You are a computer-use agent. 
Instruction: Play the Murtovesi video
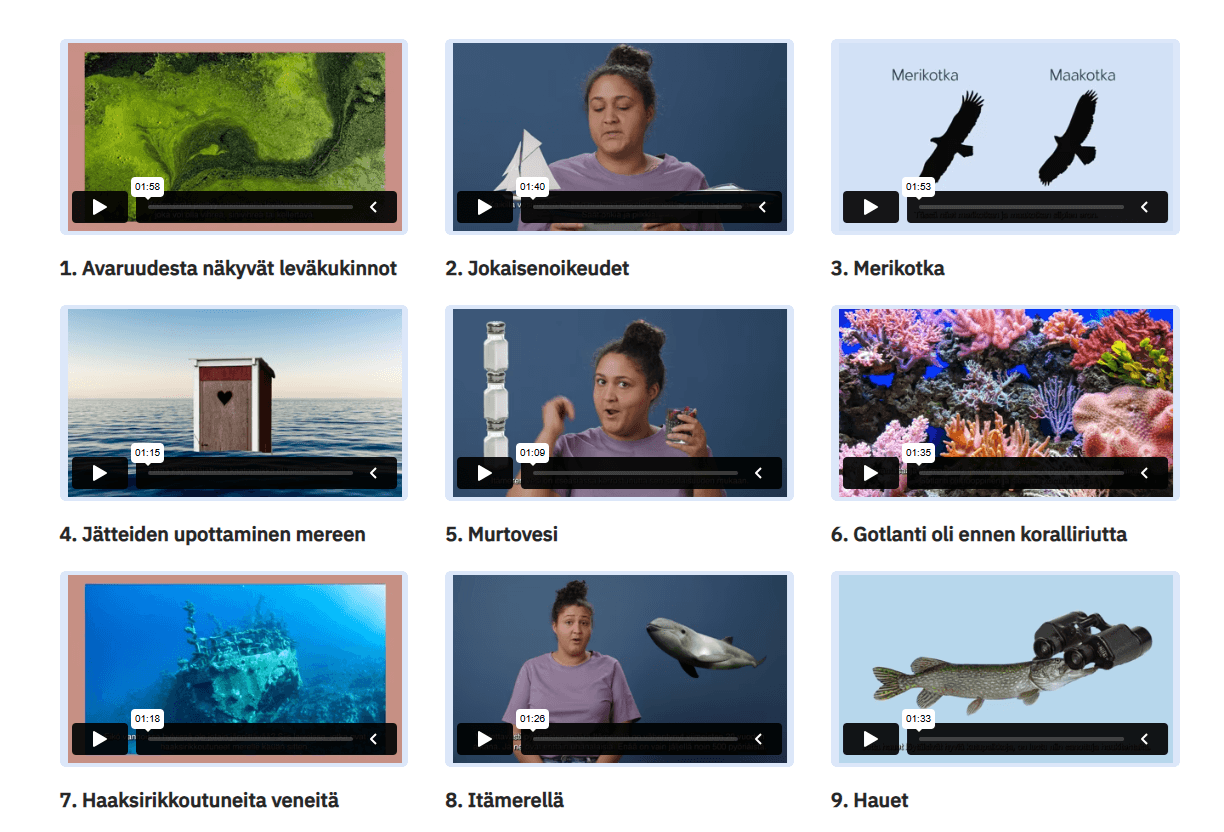click(485, 473)
